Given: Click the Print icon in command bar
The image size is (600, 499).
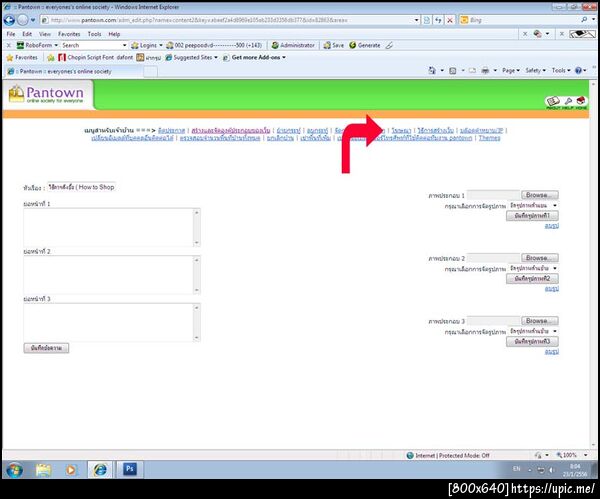Looking at the screenshot, I should [x=485, y=70].
